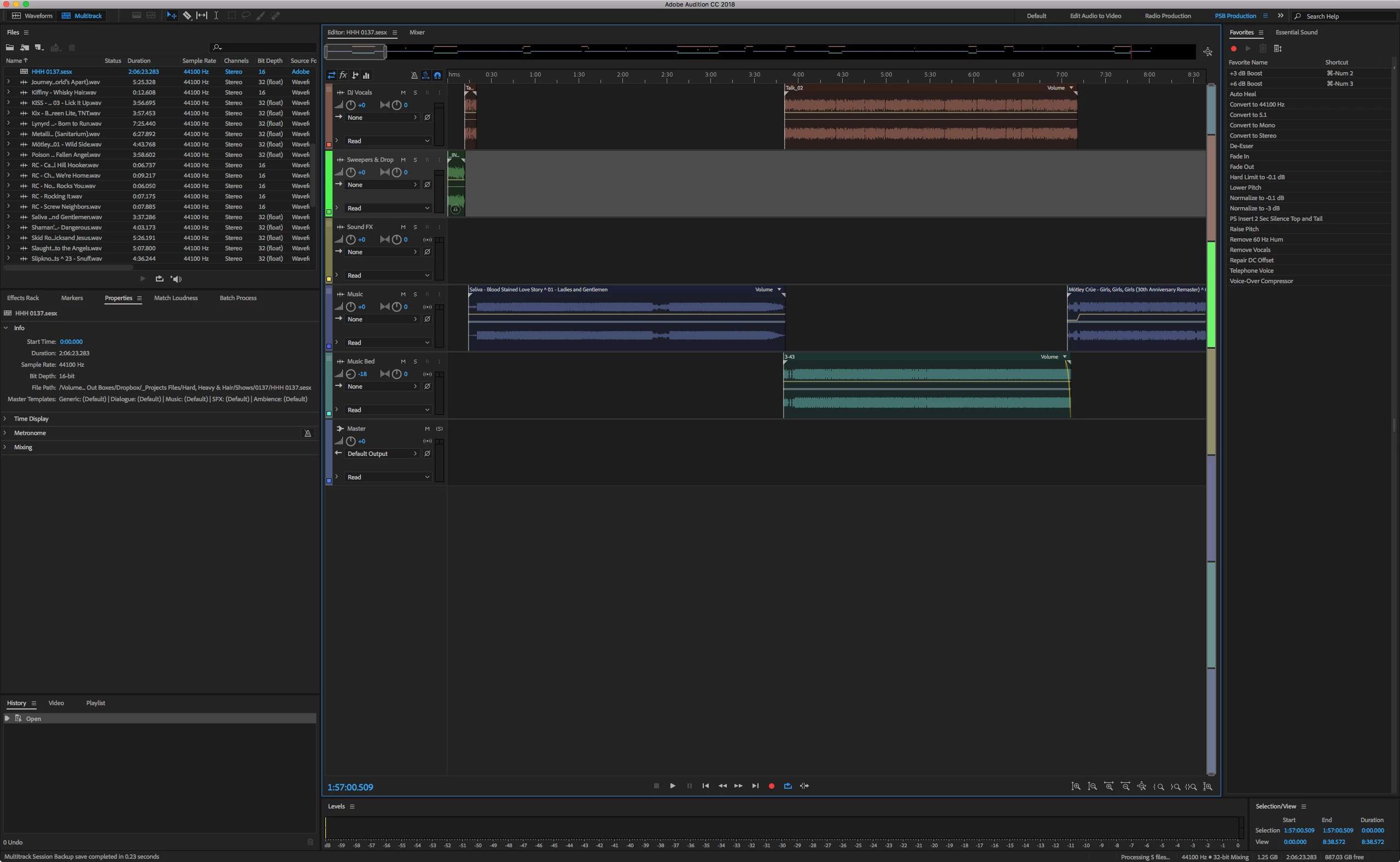Switch to Waveform view
Viewport: 1400px width, 862px height.
pos(32,16)
